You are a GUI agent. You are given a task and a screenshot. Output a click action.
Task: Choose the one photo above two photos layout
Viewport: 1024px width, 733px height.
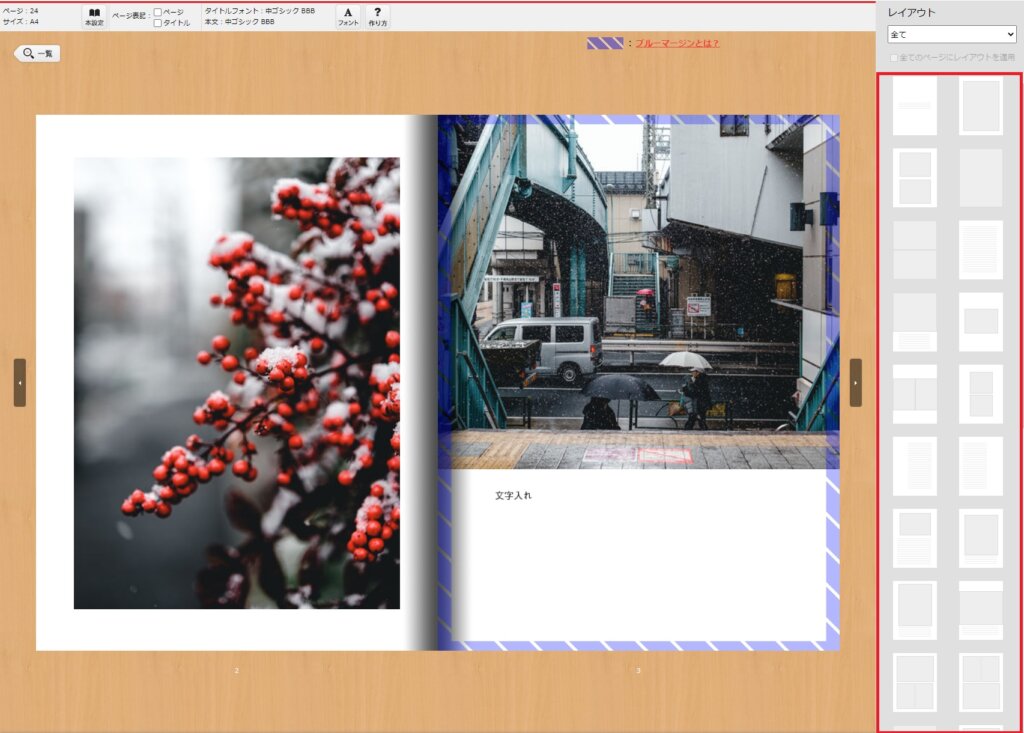click(x=914, y=683)
